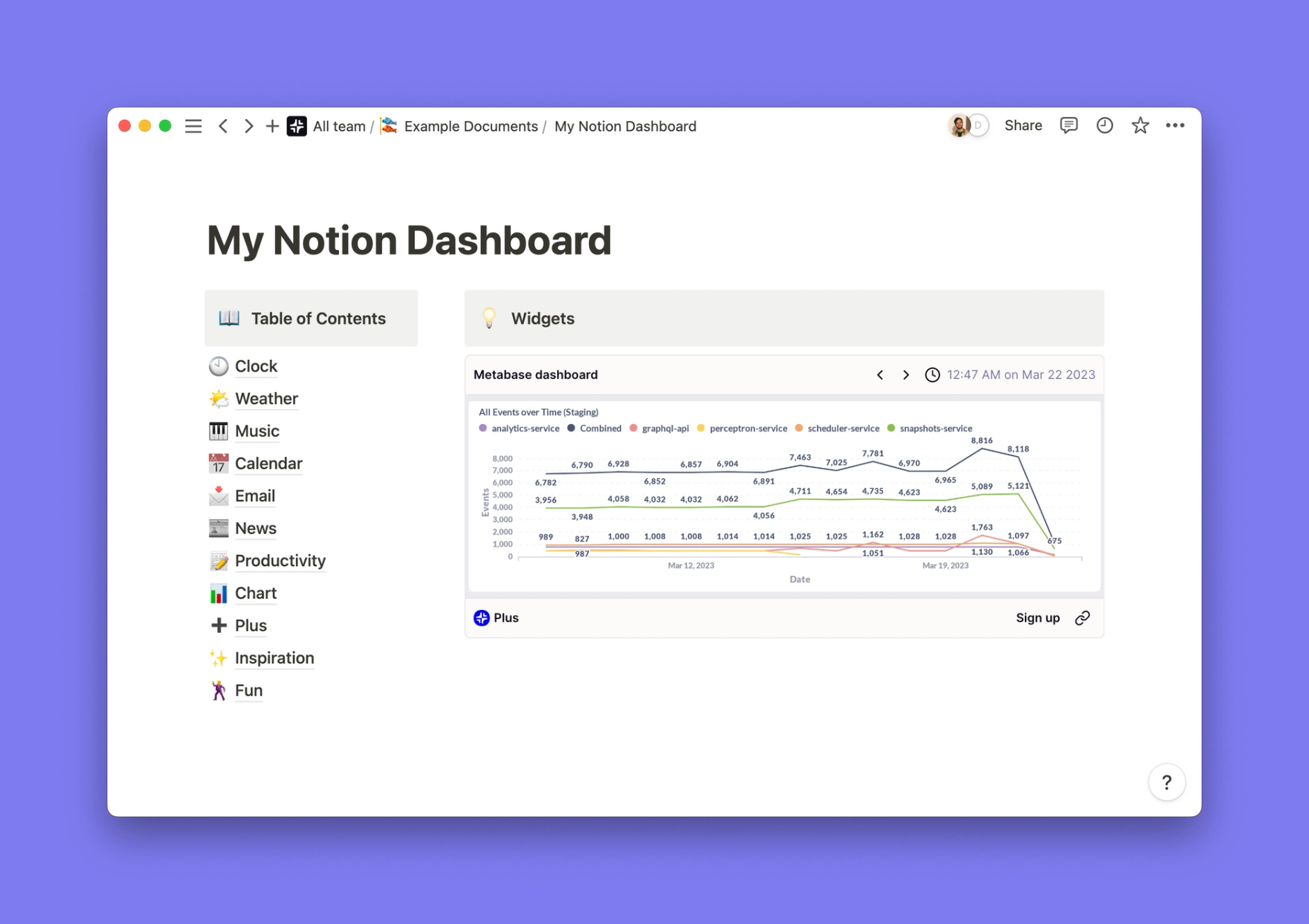Jump to the Weather section
Screen dimensions: 1309x924
coord(266,399)
